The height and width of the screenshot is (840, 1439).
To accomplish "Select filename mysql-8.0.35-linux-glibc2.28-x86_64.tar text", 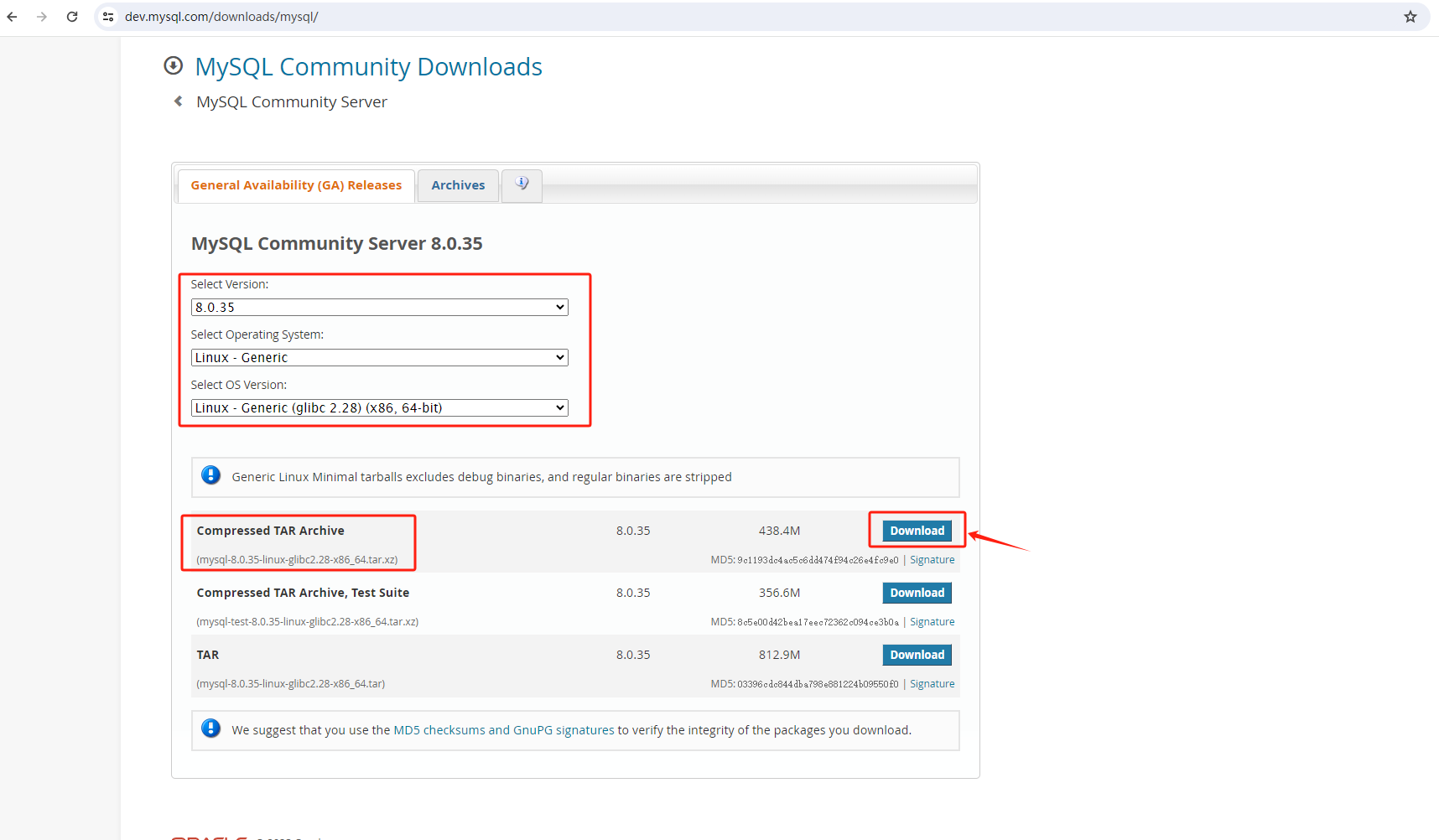I will pos(291,684).
